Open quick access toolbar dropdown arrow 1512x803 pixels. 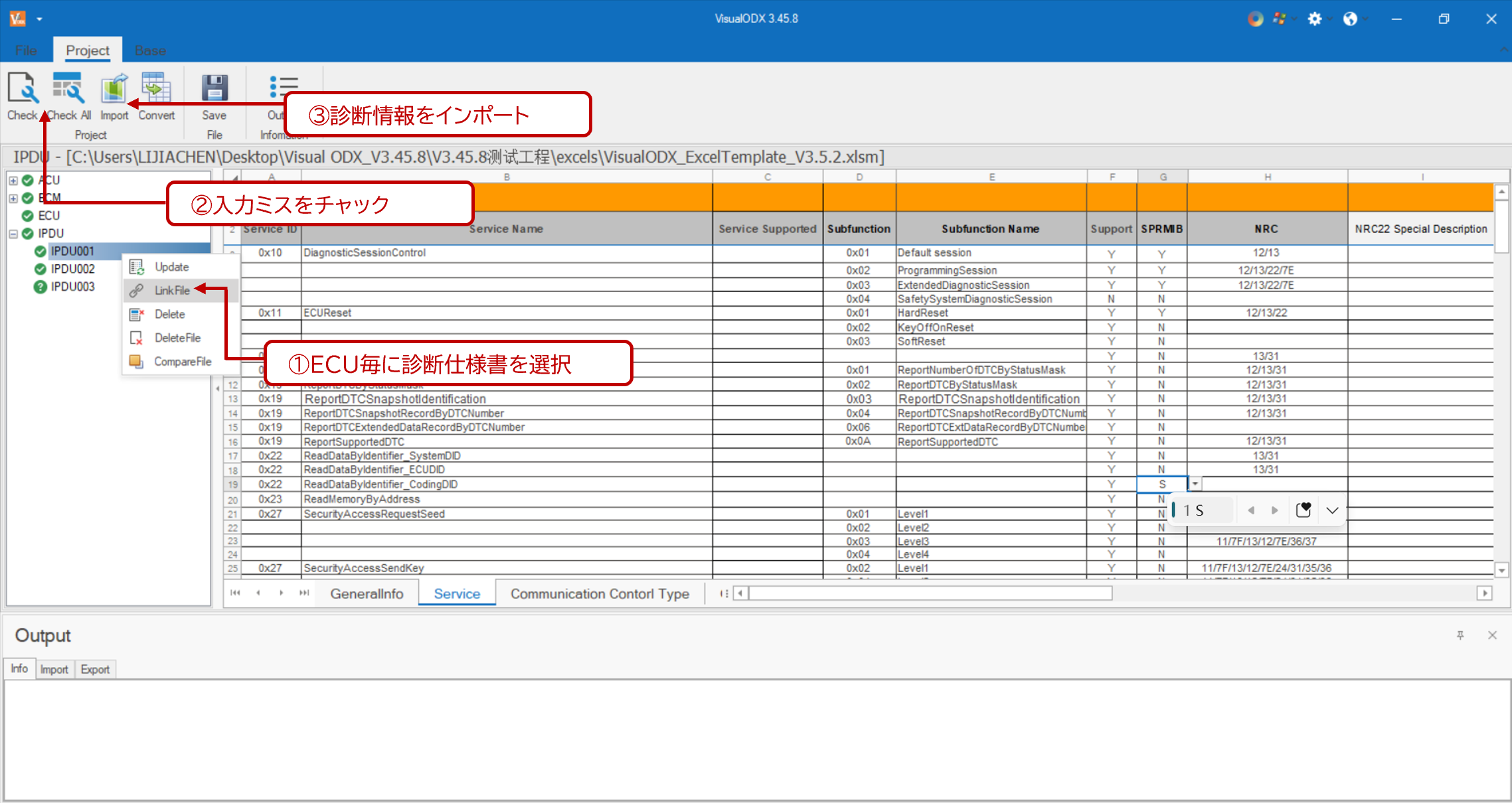coord(39,19)
